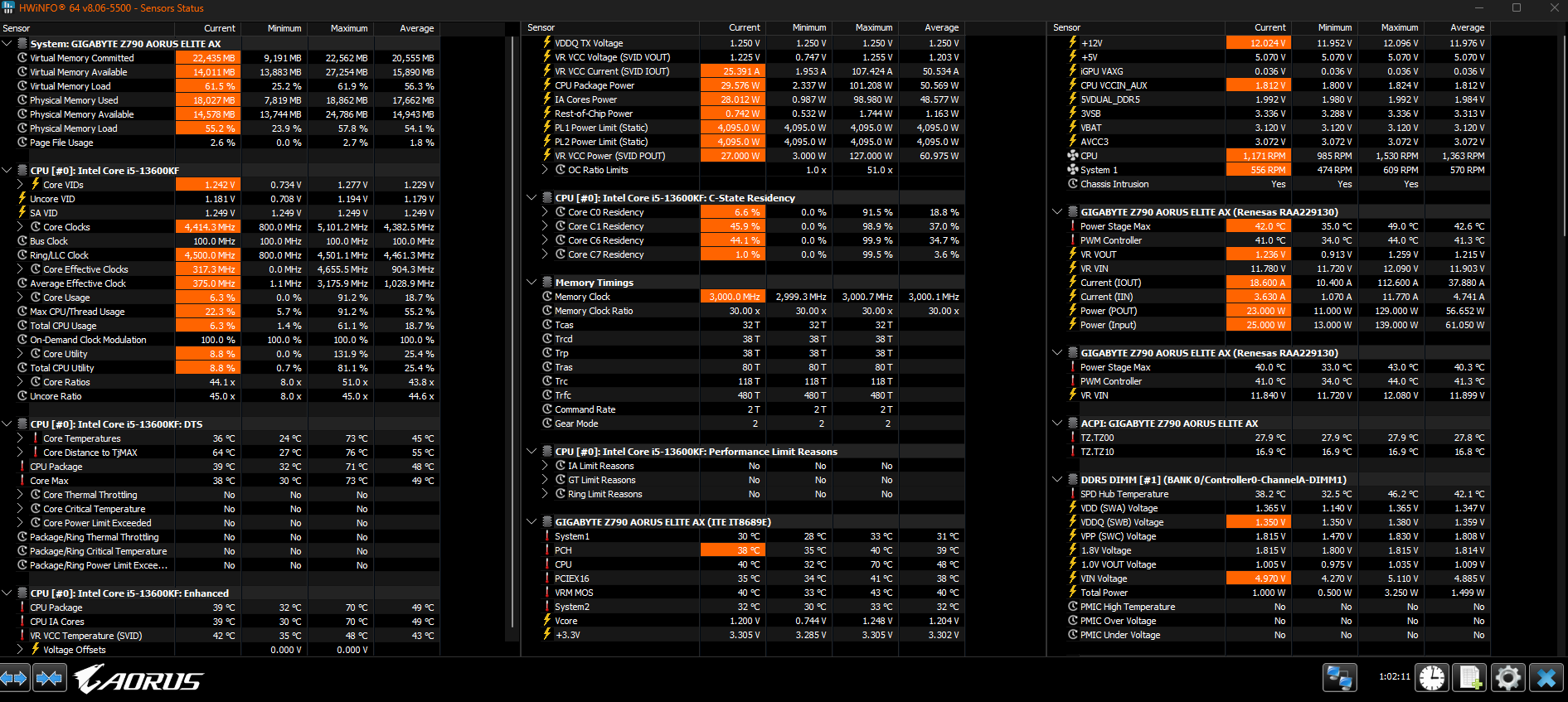Expand the IA Limit Reasons row

[x=545, y=466]
